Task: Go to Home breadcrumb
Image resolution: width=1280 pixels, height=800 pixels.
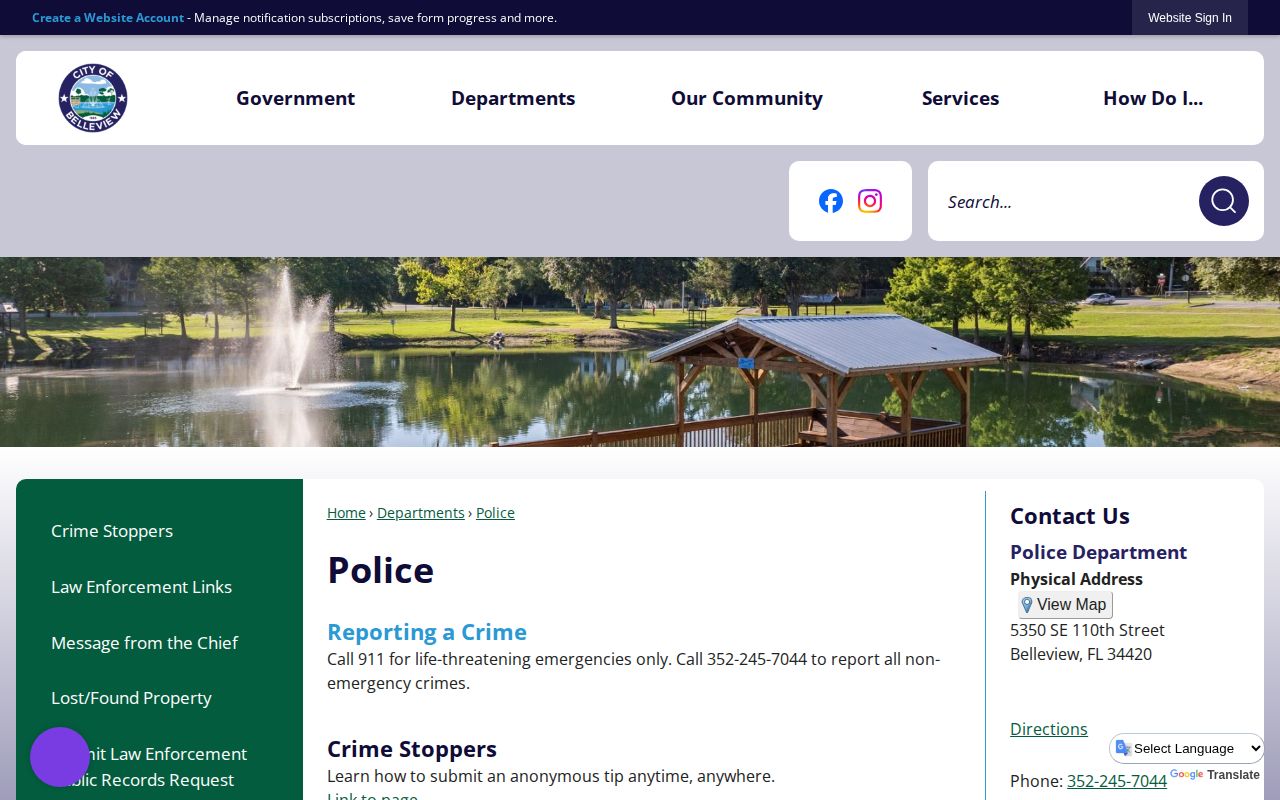Action: coord(346,513)
